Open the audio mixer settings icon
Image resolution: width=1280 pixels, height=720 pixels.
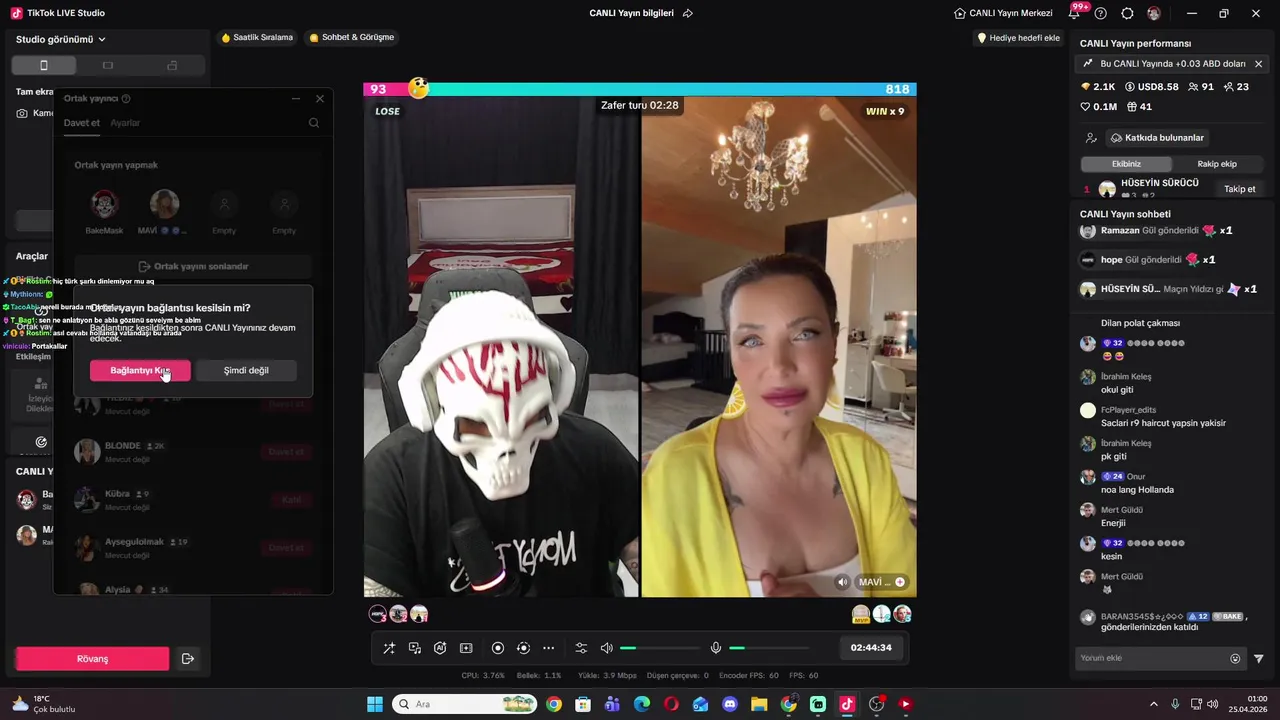[581, 648]
